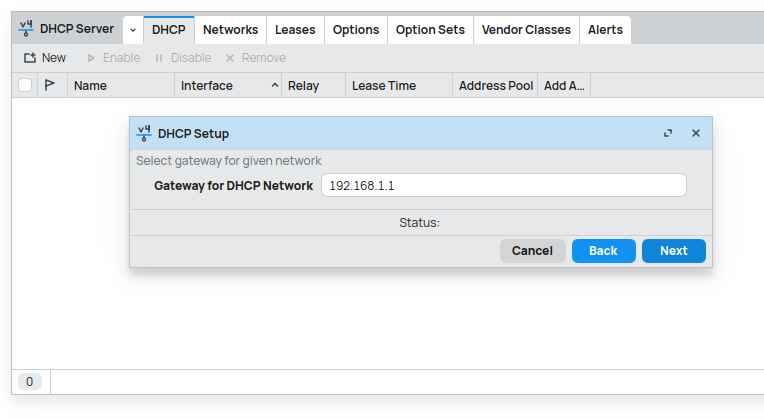Click the New entry icon
Viewport: 764px width, 419px height.
pyautogui.click(x=30, y=58)
